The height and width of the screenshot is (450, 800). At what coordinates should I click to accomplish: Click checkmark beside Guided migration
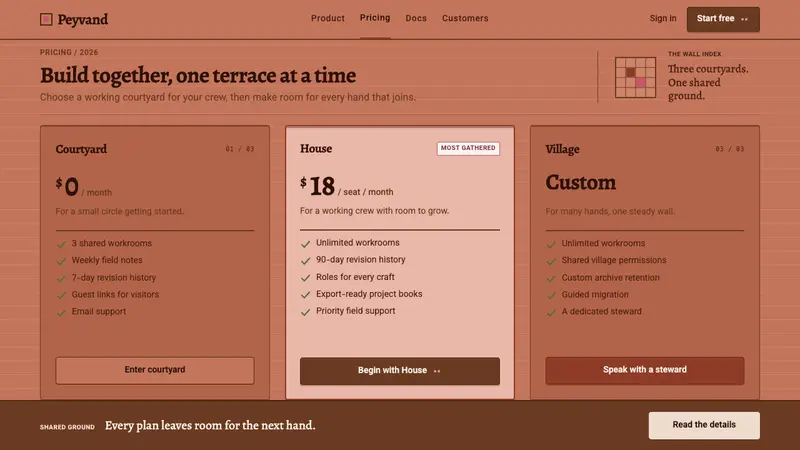click(551, 295)
